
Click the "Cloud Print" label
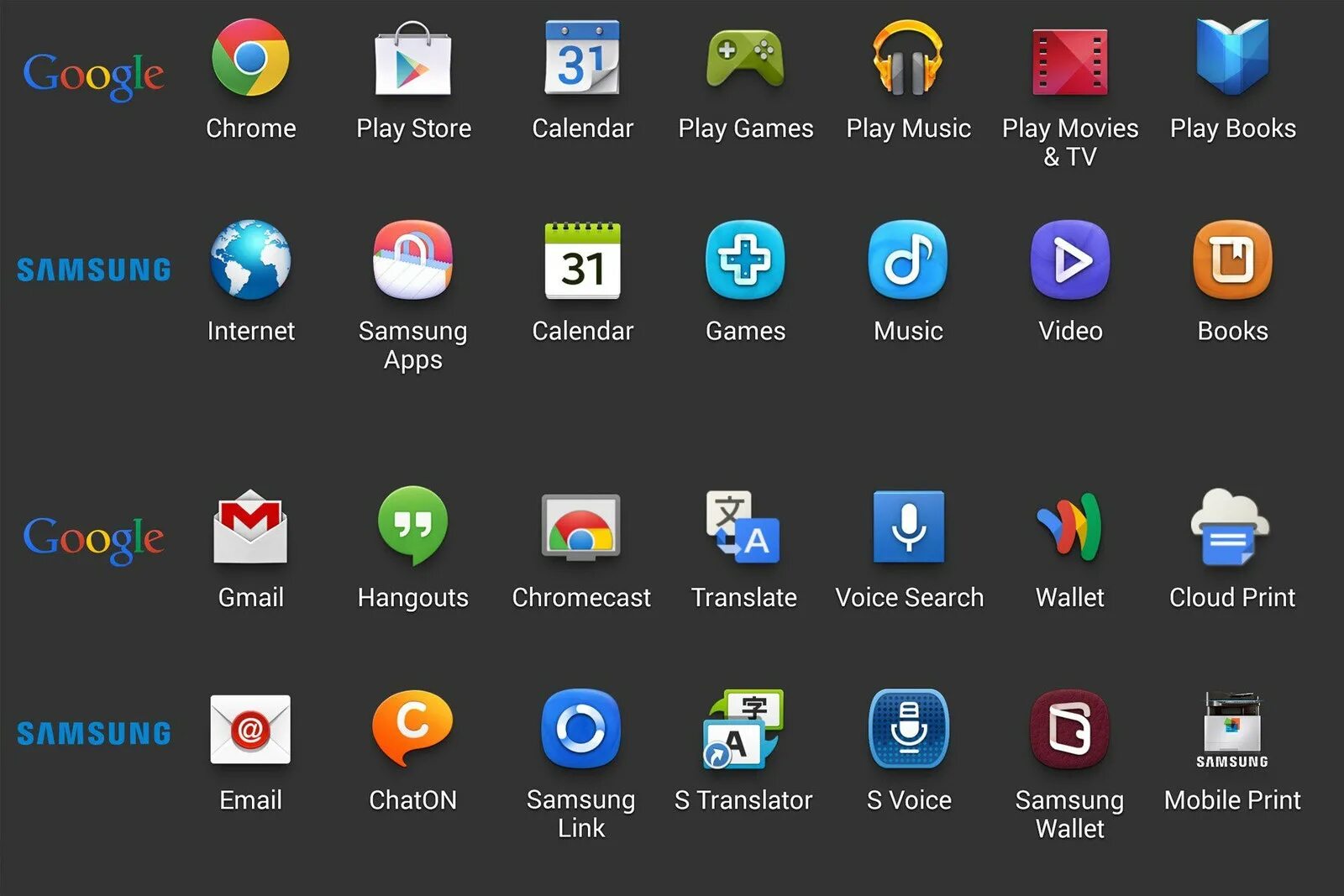pos(1232,598)
